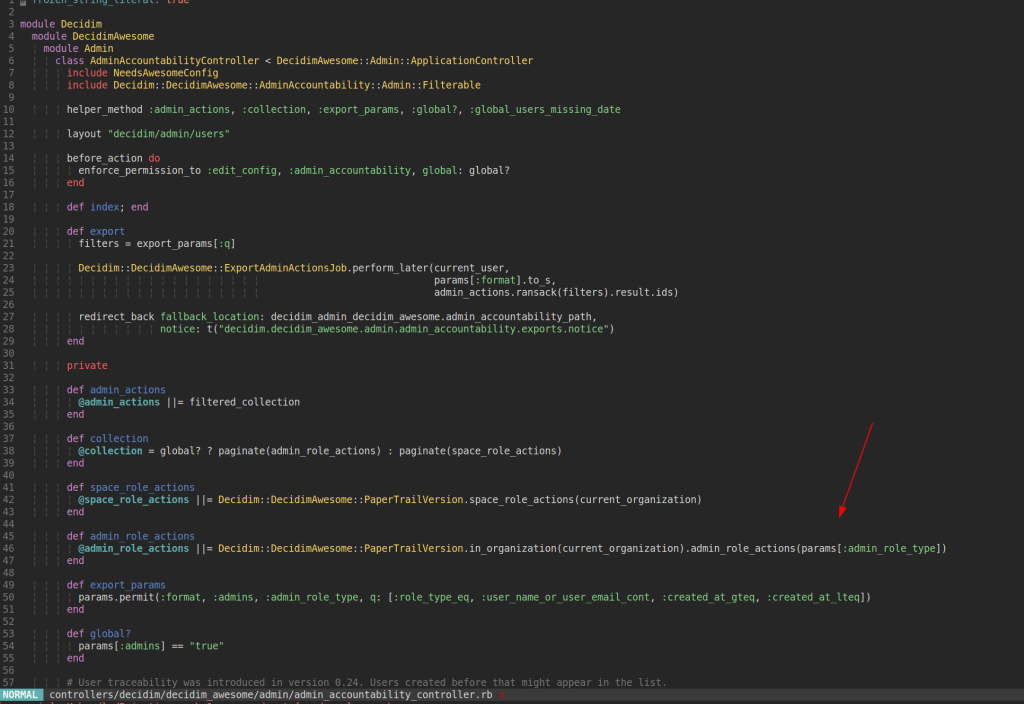The image size is (1024, 704).
Task: Place cursor on before_action on line 14
Action: (x=104, y=159)
